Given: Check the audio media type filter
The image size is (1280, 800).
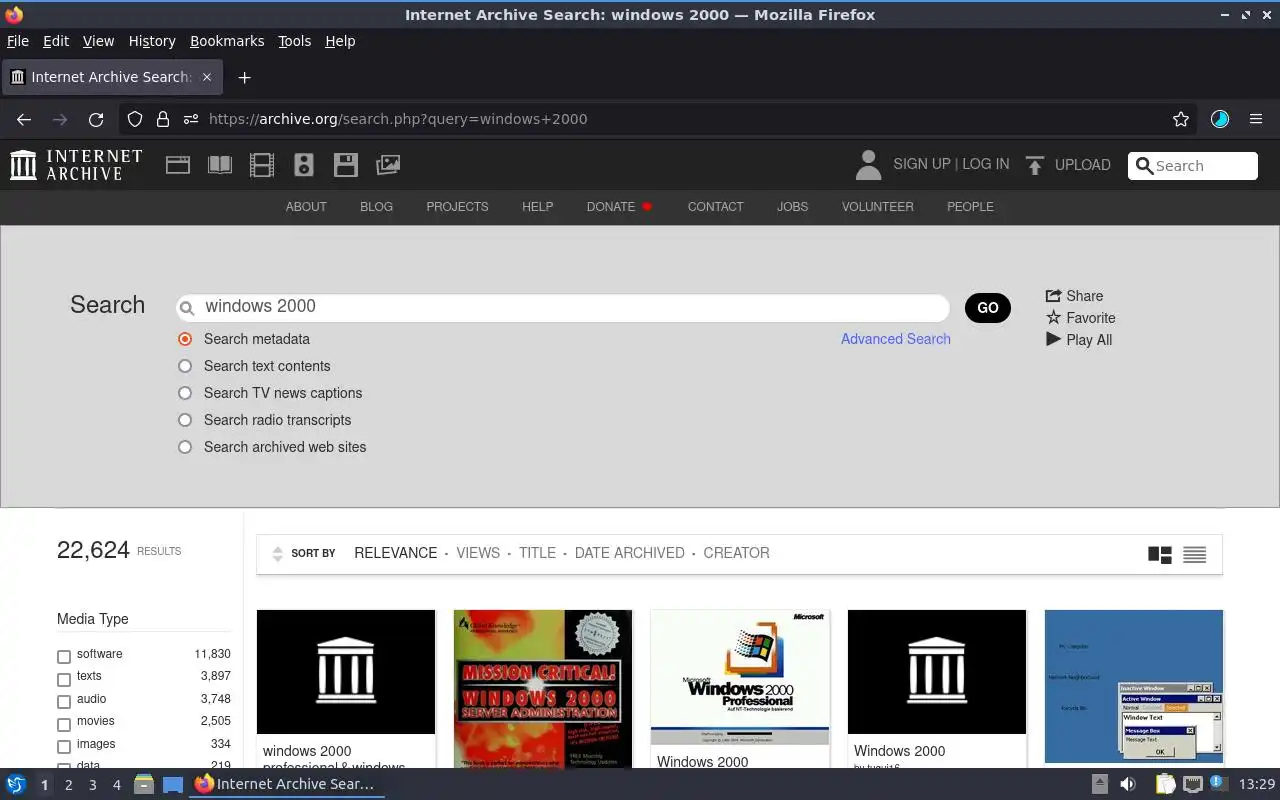Looking at the screenshot, I should [x=64, y=702].
